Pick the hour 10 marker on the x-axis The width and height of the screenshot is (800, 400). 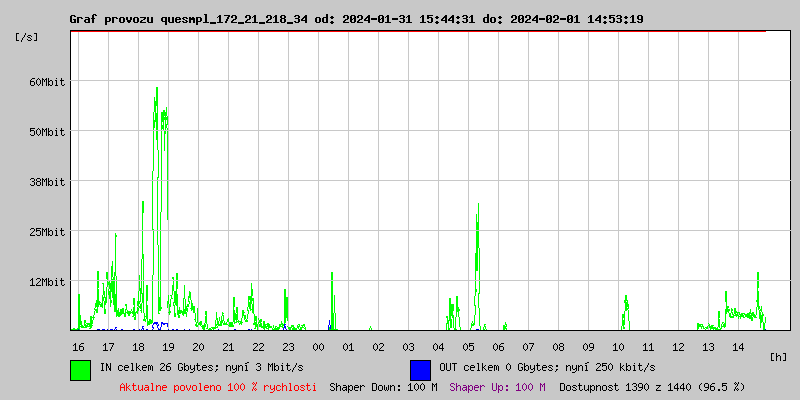point(618,346)
